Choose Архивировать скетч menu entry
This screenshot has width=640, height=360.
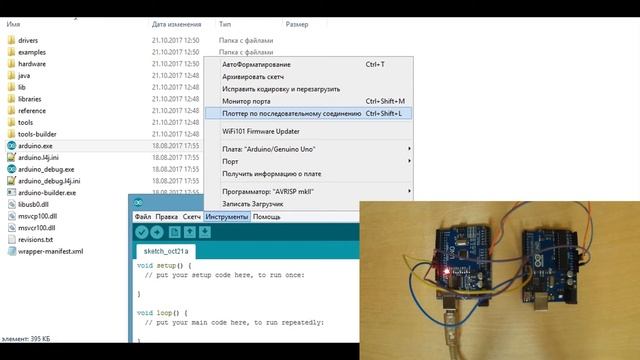click(309, 77)
